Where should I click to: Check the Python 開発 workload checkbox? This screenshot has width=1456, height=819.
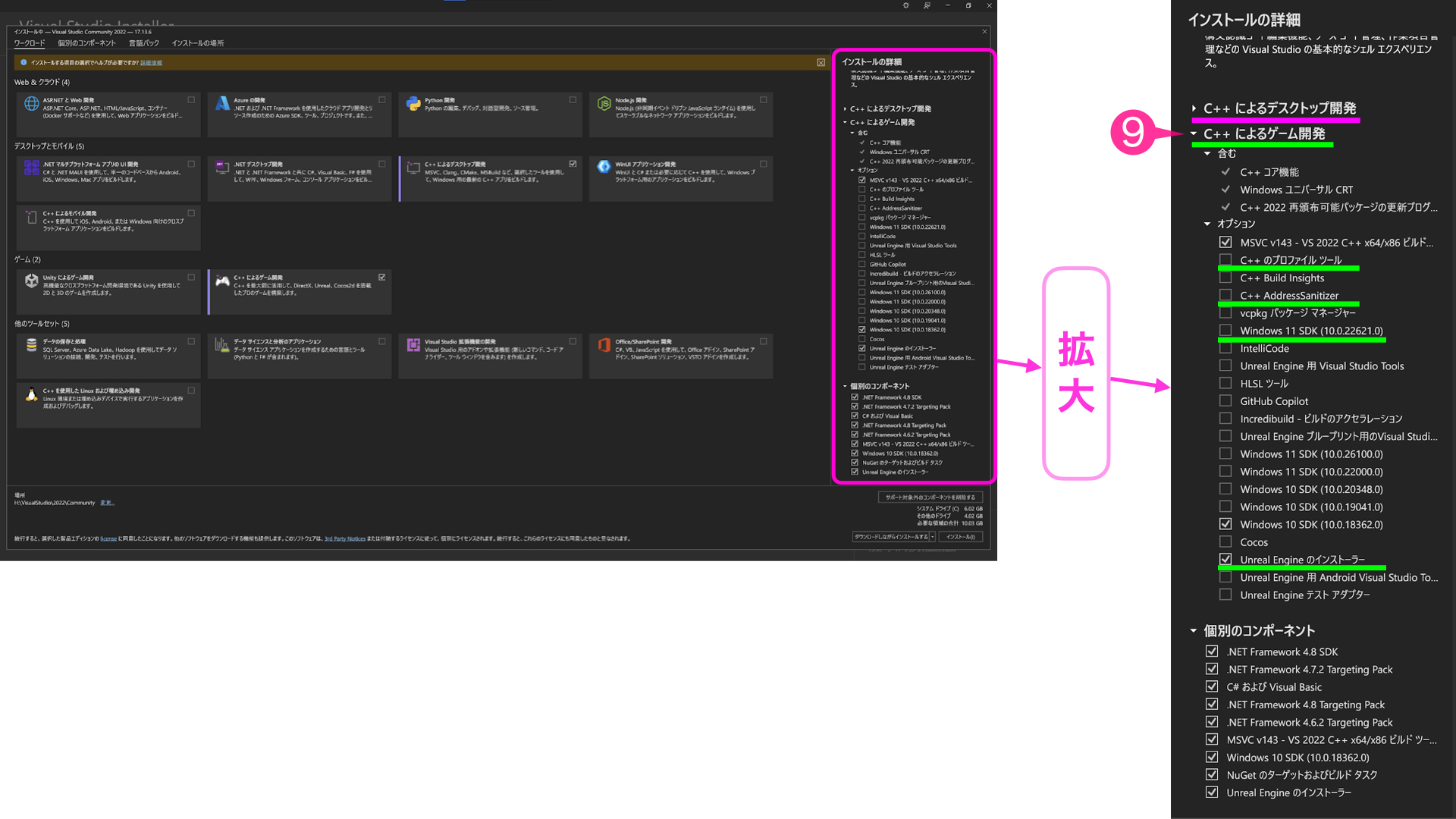click(573, 100)
